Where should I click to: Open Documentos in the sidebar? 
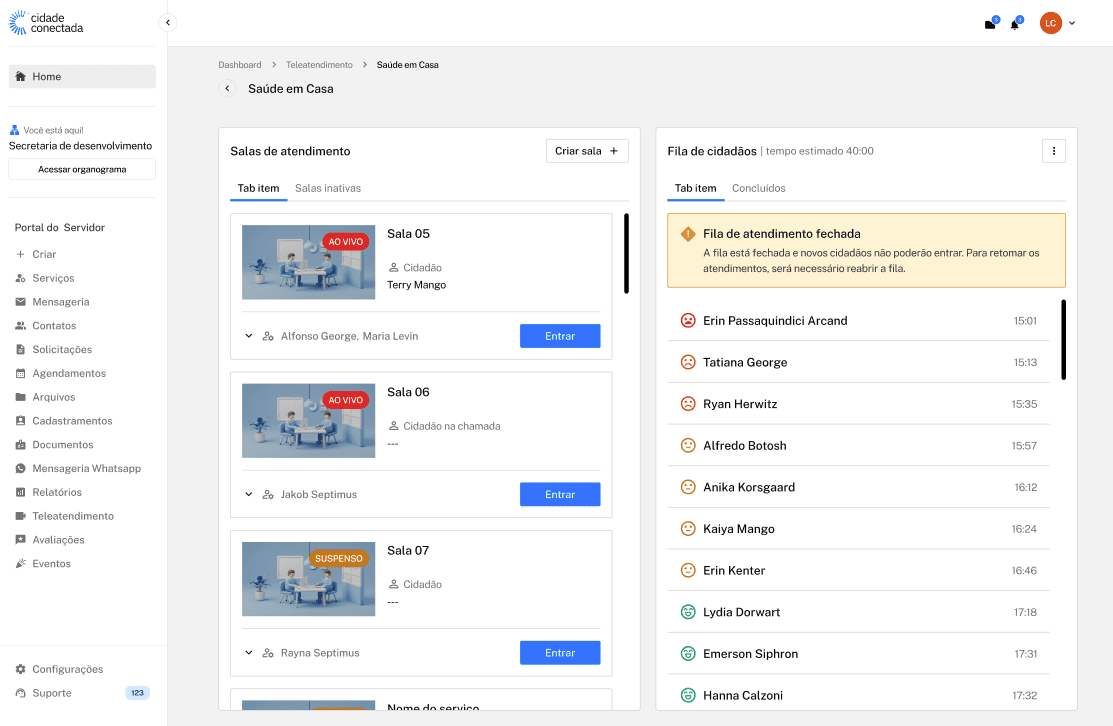click(55, 444)
